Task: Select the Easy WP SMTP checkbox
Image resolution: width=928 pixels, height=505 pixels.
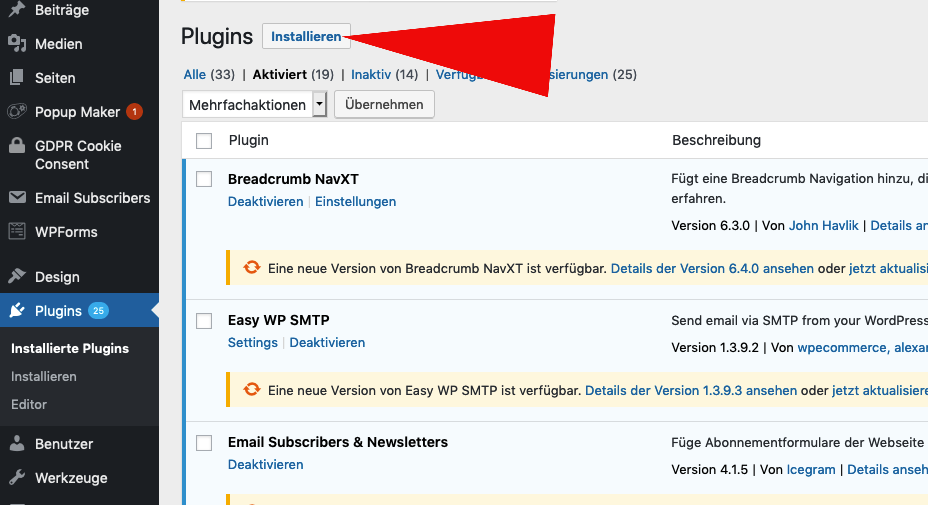Action: click(x=204, y=321)
